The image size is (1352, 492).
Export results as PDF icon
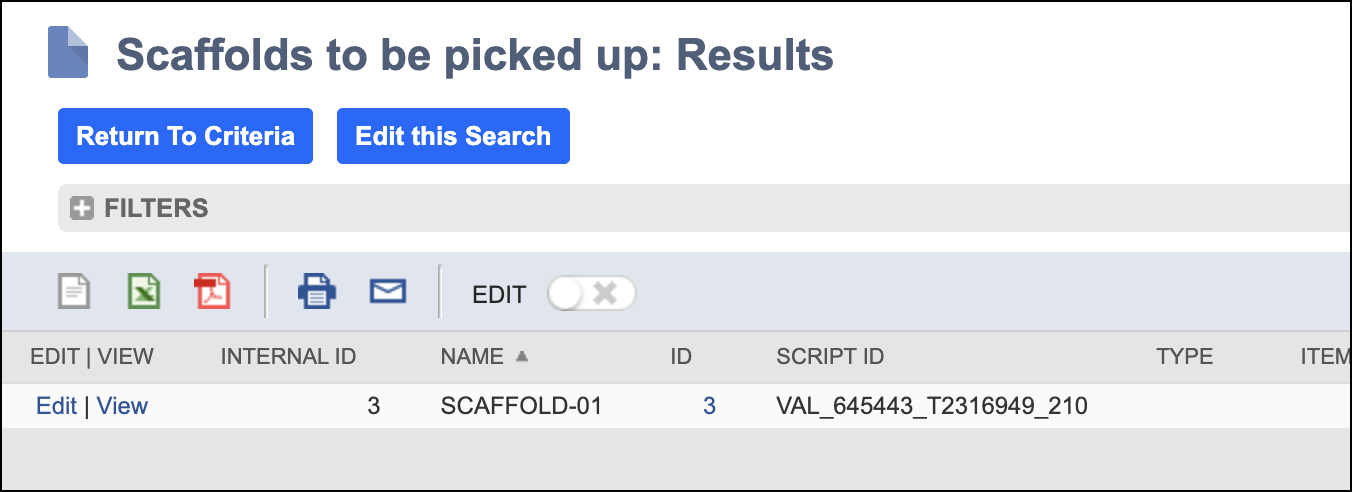point(212,292)
